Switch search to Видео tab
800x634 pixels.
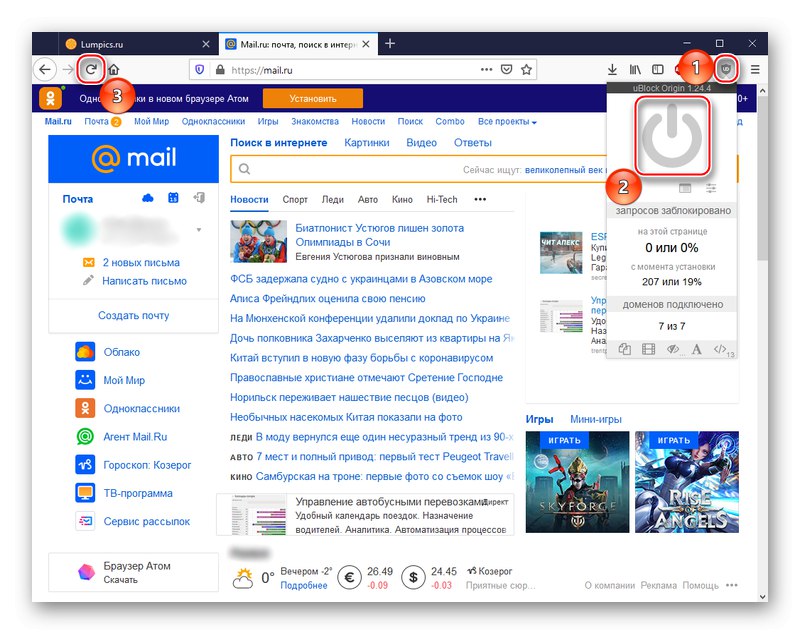tap(421, 143)
